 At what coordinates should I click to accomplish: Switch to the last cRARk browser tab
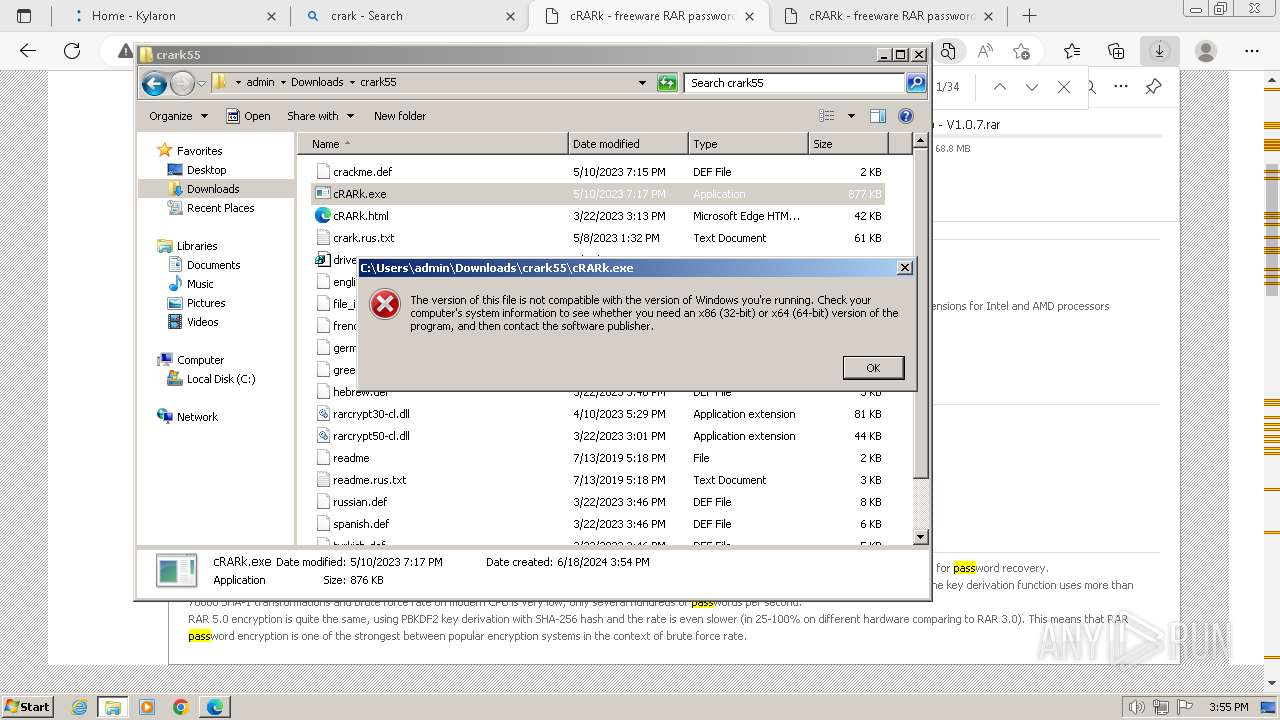(x=888, y=16)
